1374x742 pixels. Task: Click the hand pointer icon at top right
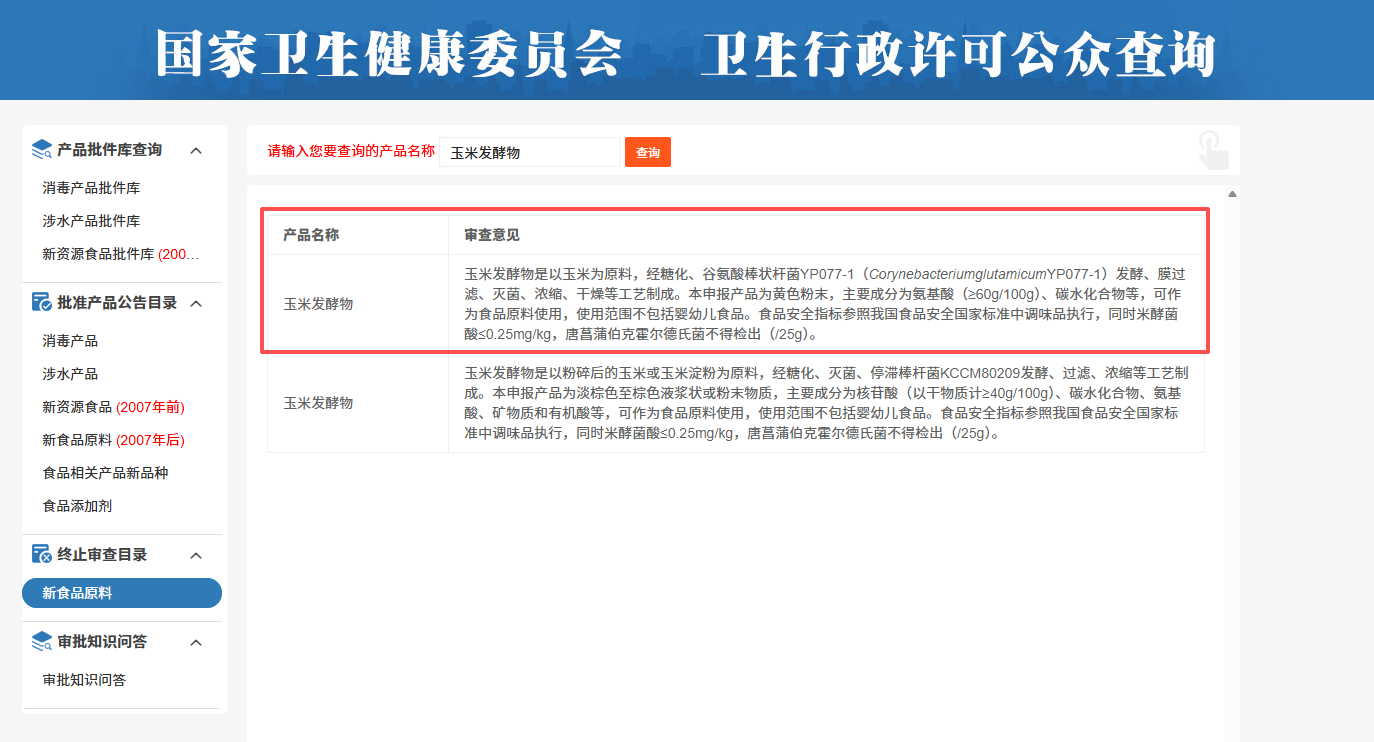point(1213,150)
